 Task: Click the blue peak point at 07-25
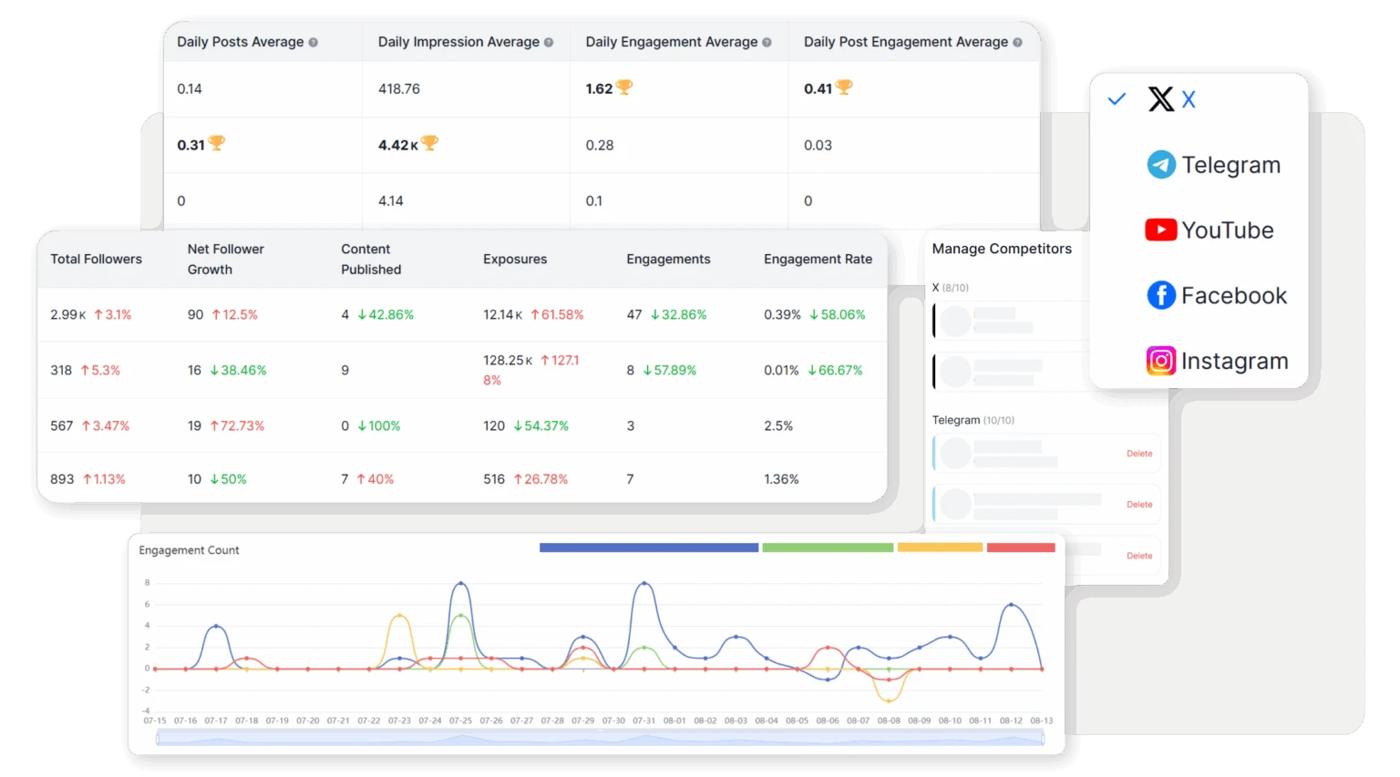tap(460, 583)
